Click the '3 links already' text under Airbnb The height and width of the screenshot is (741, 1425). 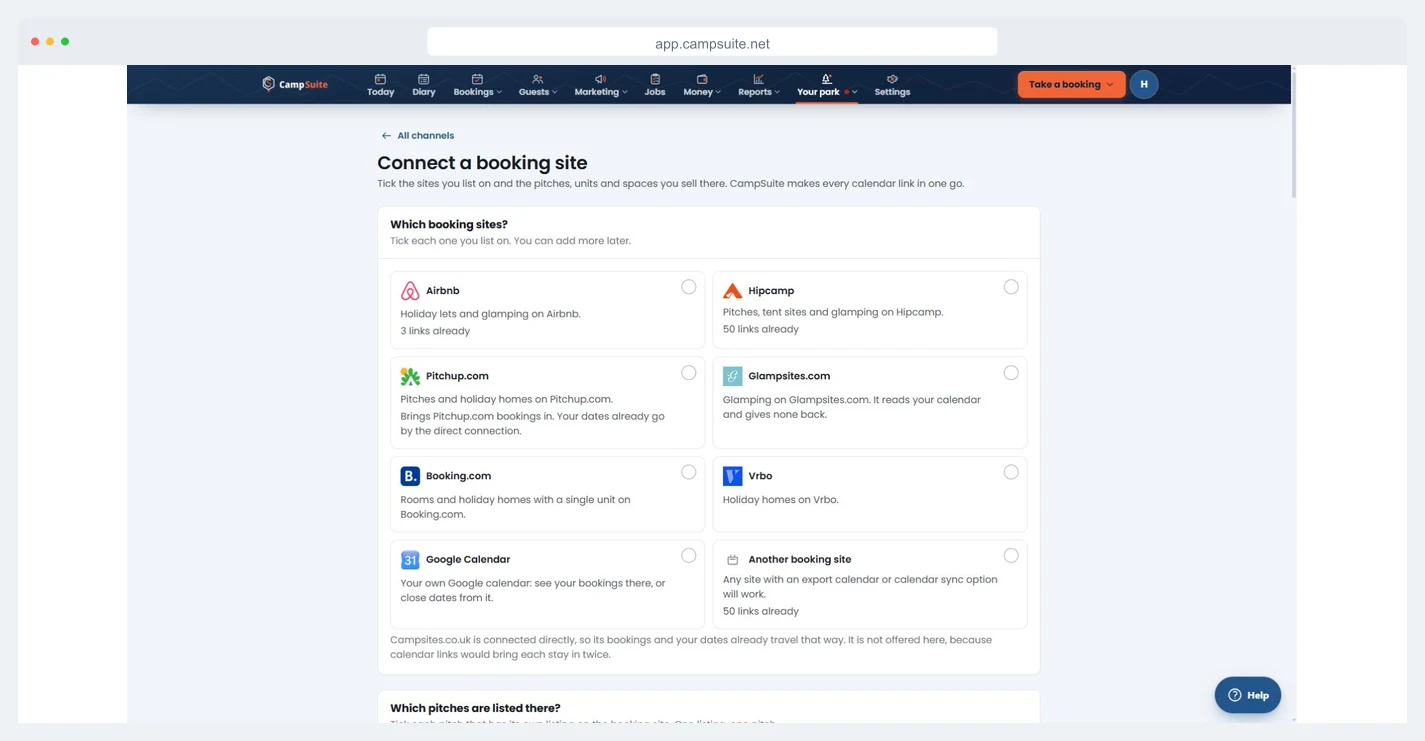[435, 331]
